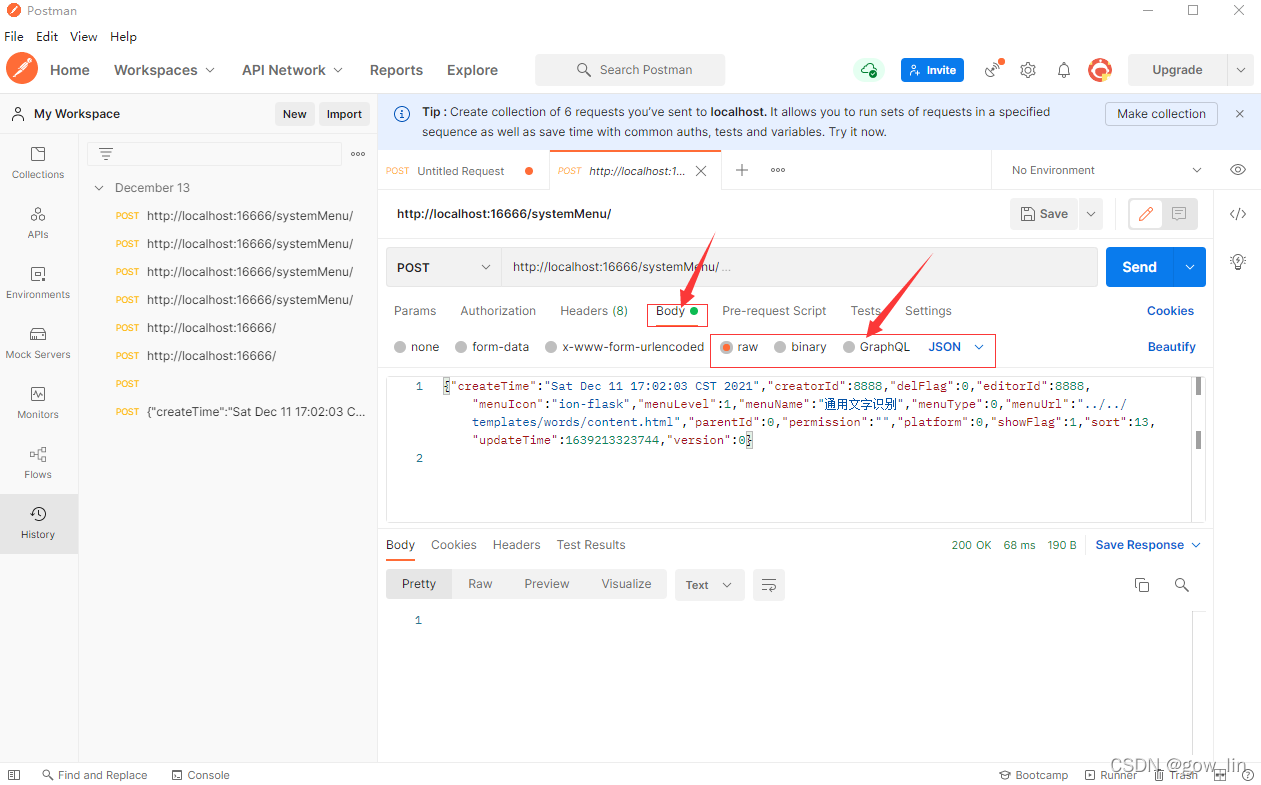Click the Beautify link
Viewport: 1261px width, 785px height.
pyautogui.click(x=1172, y=347)
